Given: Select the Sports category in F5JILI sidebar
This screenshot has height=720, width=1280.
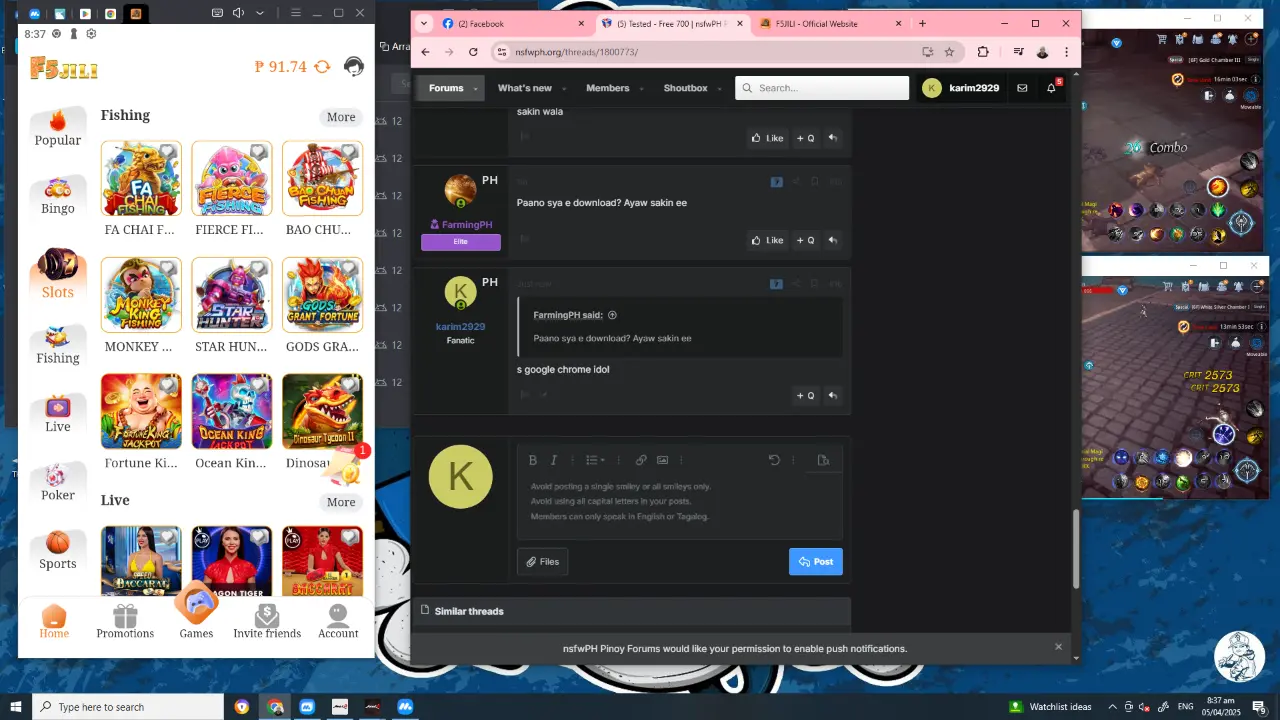Looking at the screenshot, I should 58,551.
